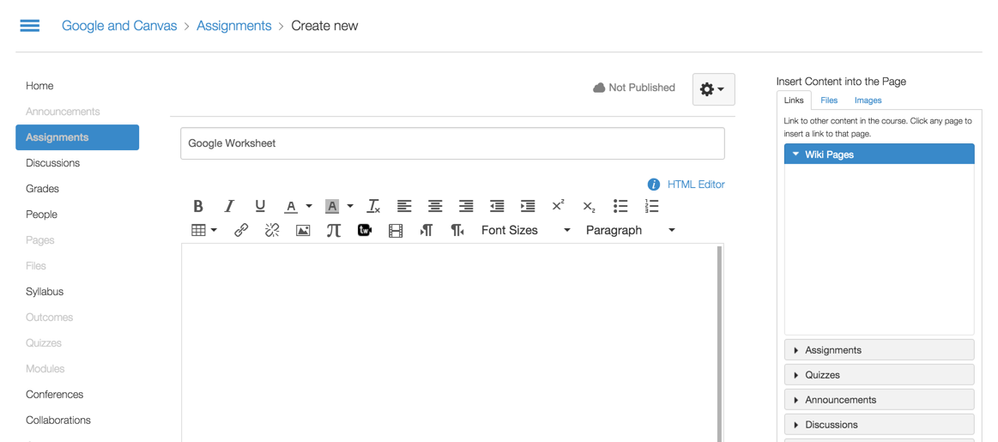
Task: Remove link with broken chain icon
Action: coord(272,230)
